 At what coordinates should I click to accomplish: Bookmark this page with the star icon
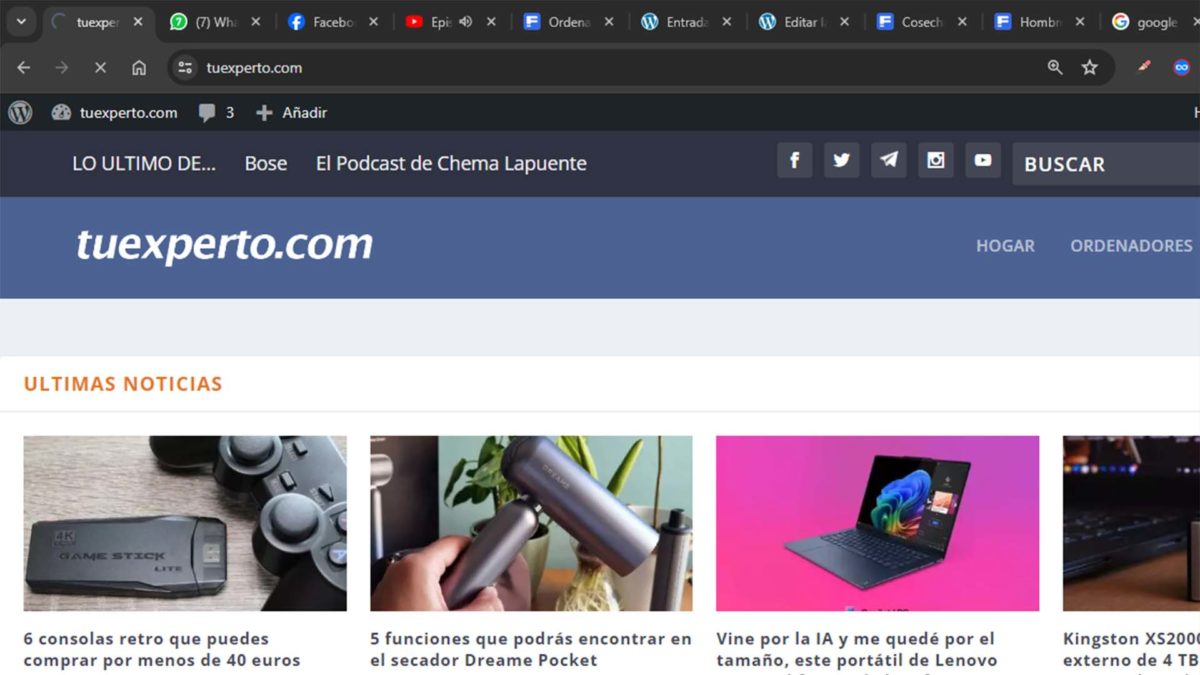(x=1090, y=67)
